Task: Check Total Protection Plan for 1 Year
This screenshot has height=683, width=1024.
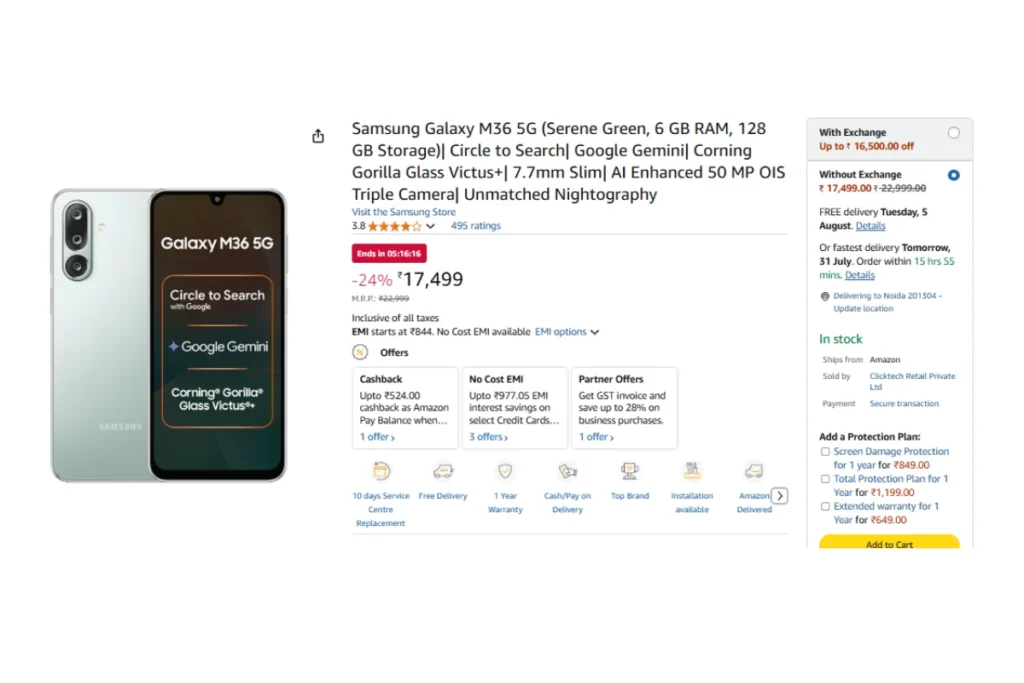Action: [825, 479]
